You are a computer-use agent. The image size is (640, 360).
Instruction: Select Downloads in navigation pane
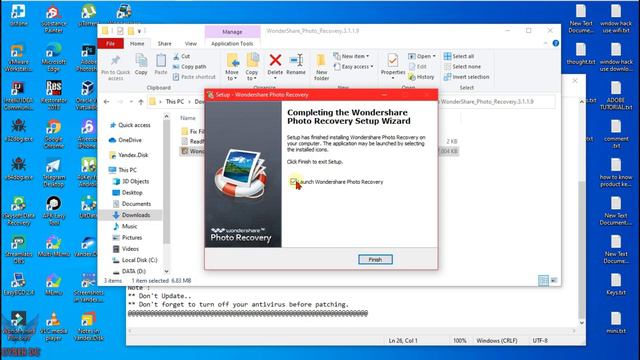(x=131, y=215)
